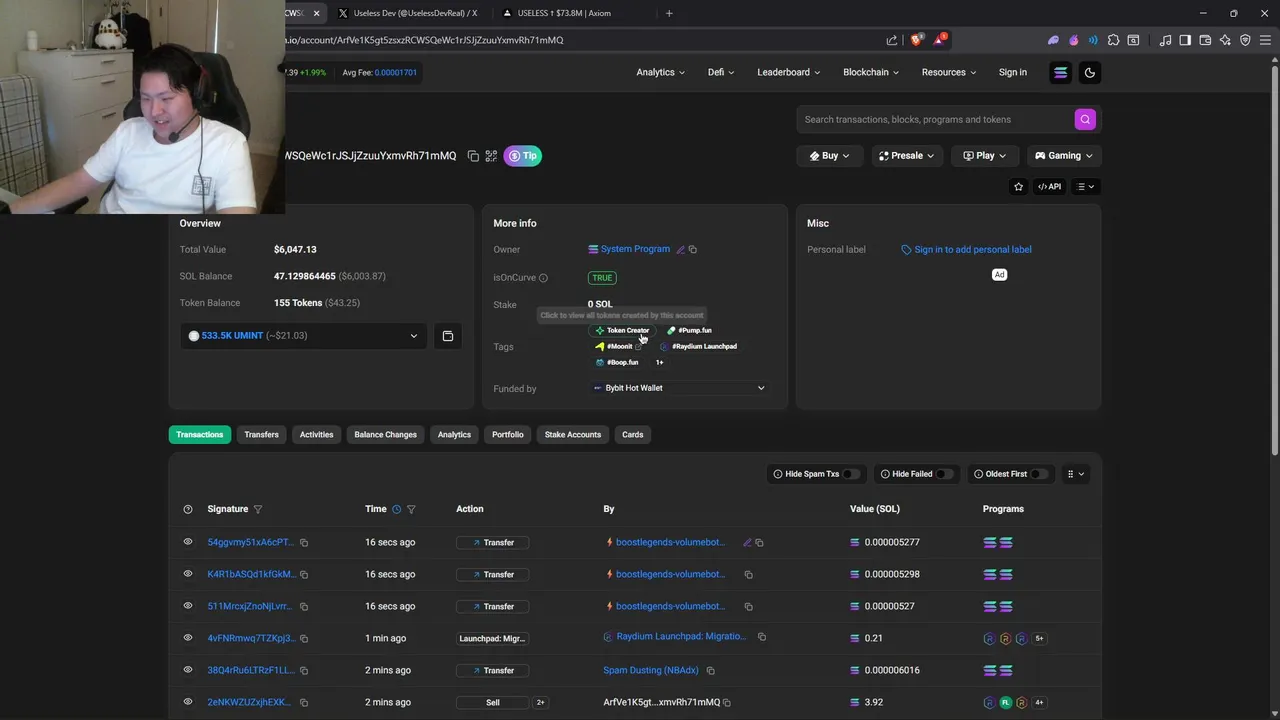Preview transaction 511MrcxjZnoNjLvrr with eye icon
The width and height of the screenshot is (1280, 720).
coord(187,606)
